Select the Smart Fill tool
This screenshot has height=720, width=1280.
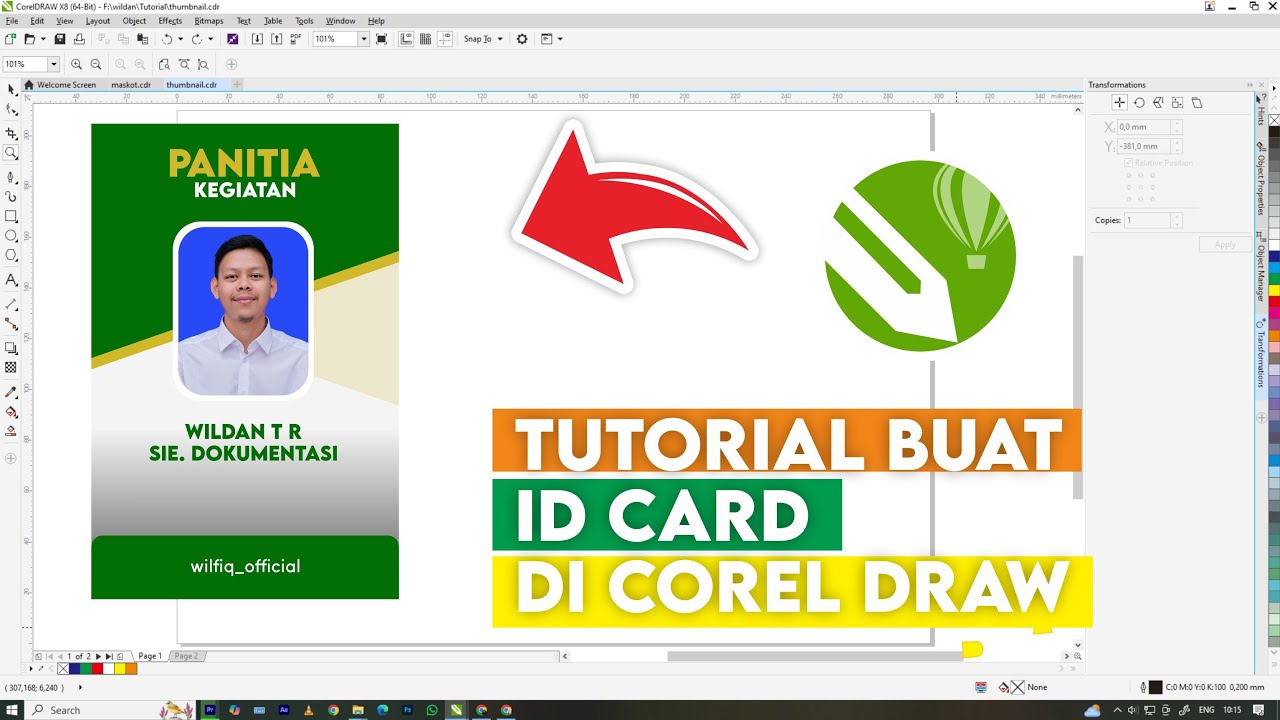coord(11,432)
